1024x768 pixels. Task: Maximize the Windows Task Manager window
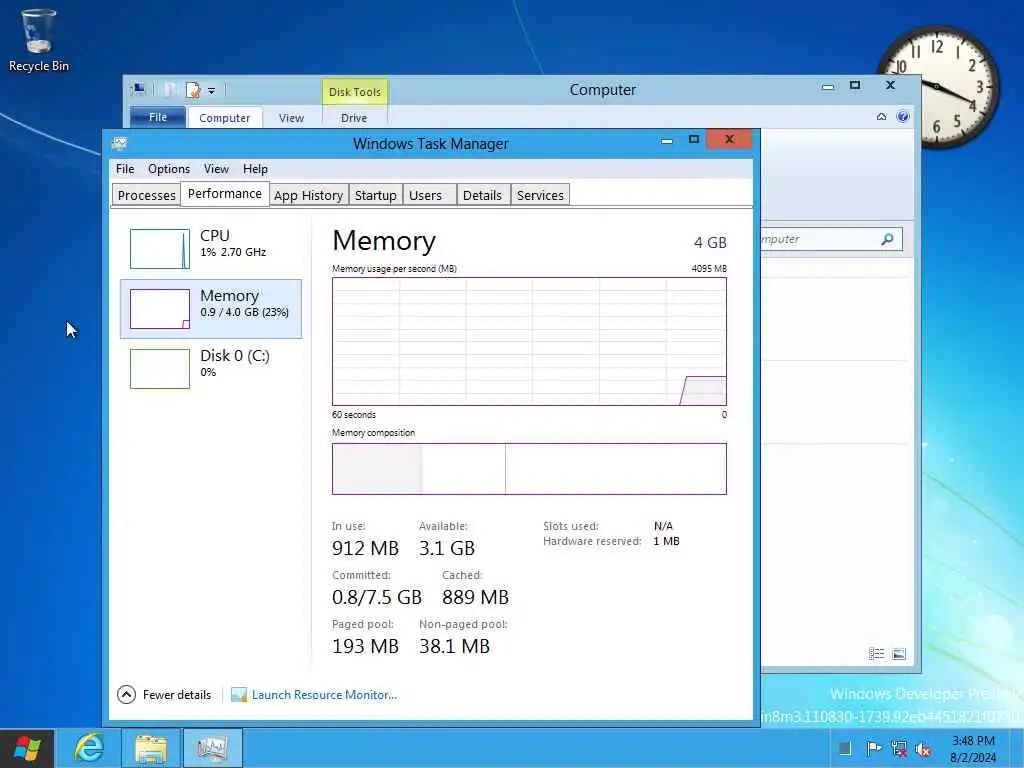coord(694,140)
